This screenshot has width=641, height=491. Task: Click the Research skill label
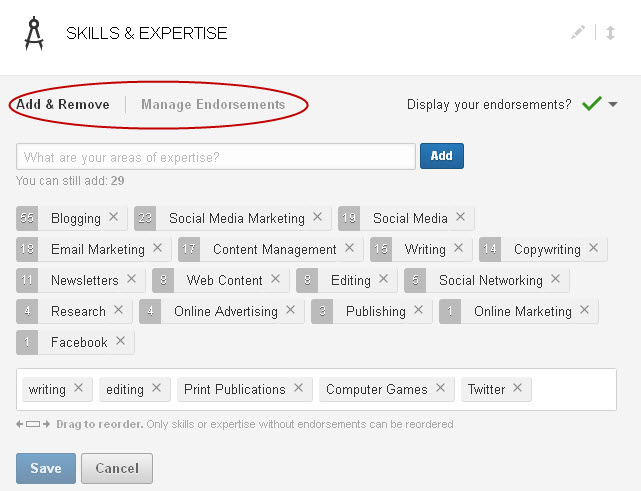(78, 312)
